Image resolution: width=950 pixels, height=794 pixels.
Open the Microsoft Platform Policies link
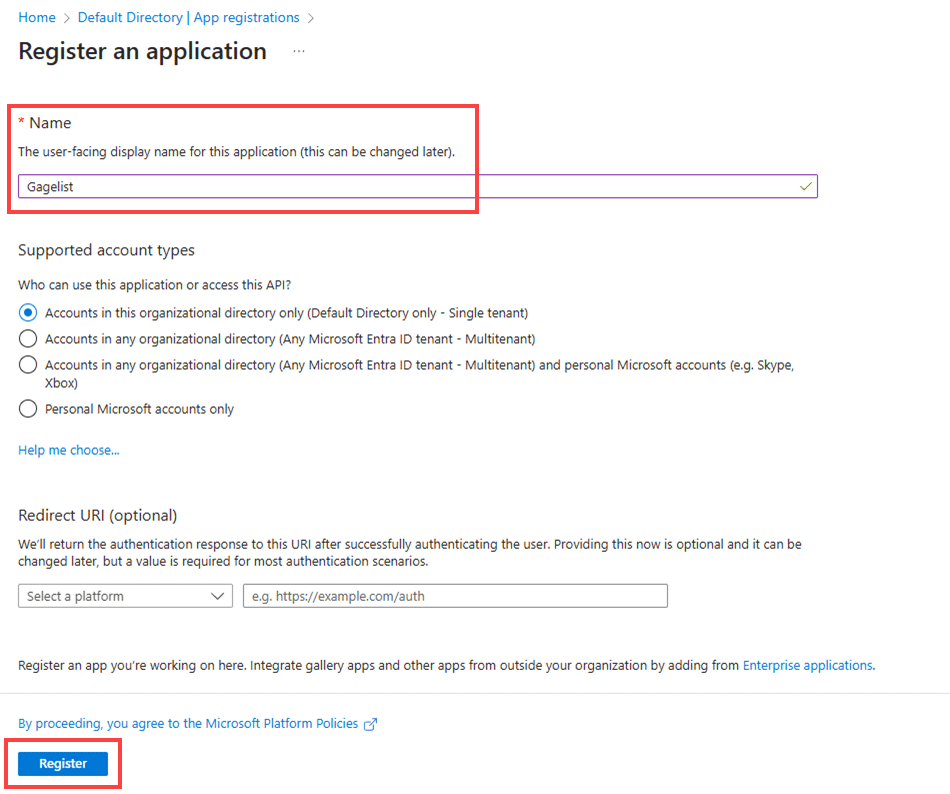point(189,723)
